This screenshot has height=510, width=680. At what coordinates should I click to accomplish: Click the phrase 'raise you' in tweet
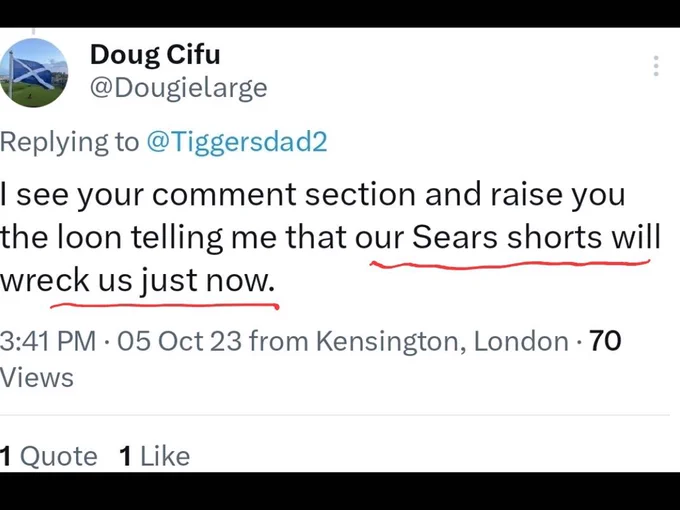tap(558, 195)
